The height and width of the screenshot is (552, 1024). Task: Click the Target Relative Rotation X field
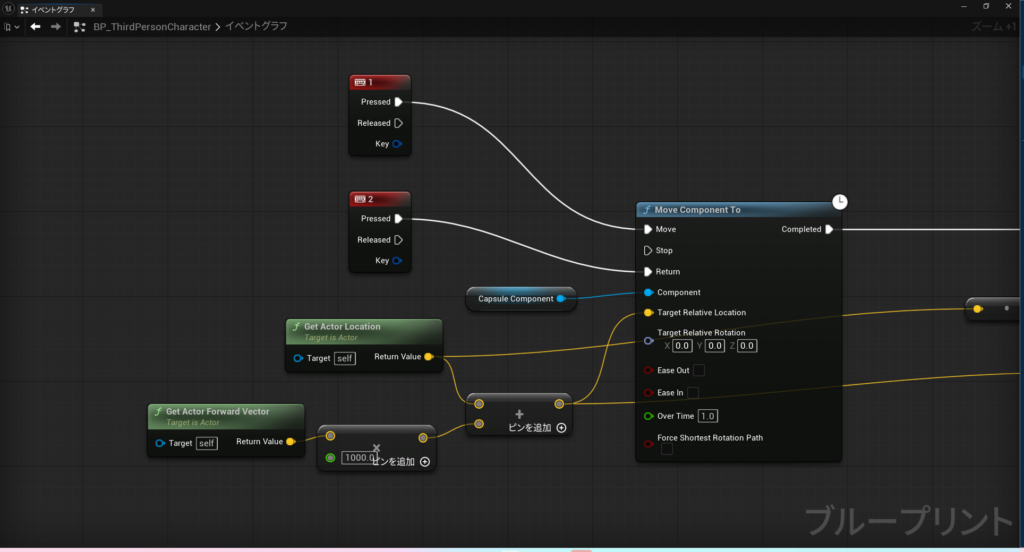[682, 346]
